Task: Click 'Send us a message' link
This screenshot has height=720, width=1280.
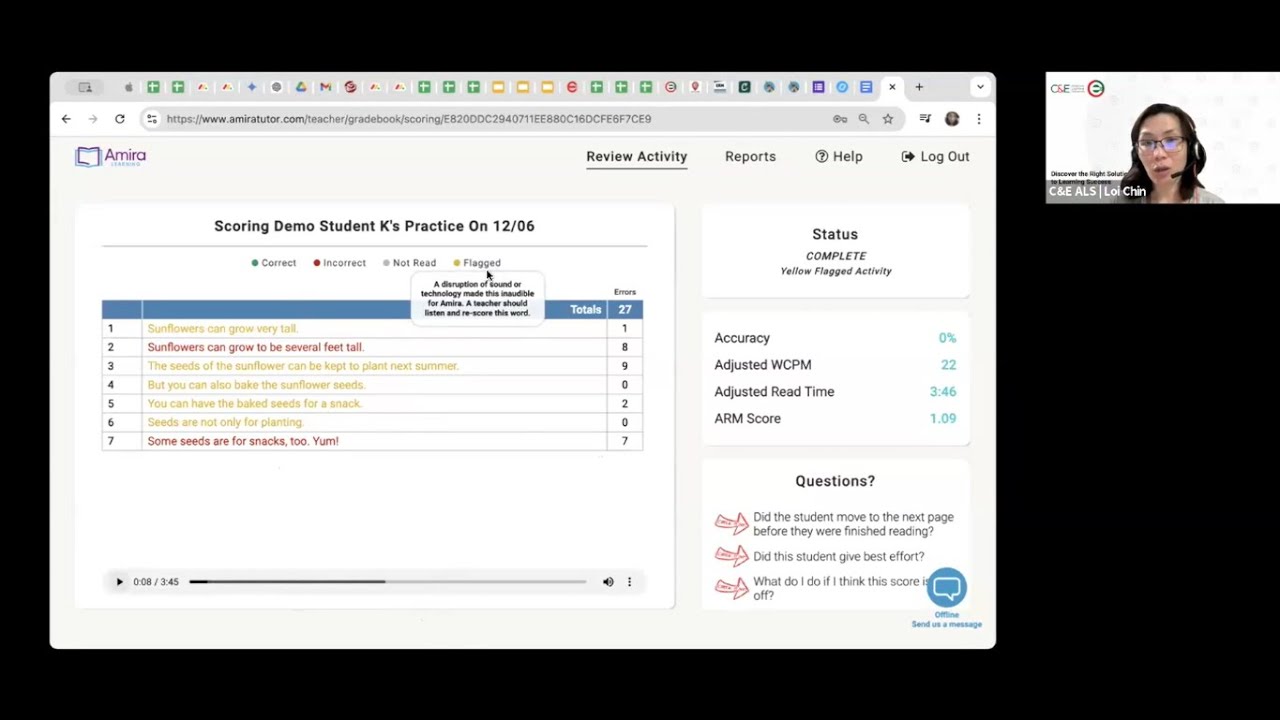Action: coord(946,624)
